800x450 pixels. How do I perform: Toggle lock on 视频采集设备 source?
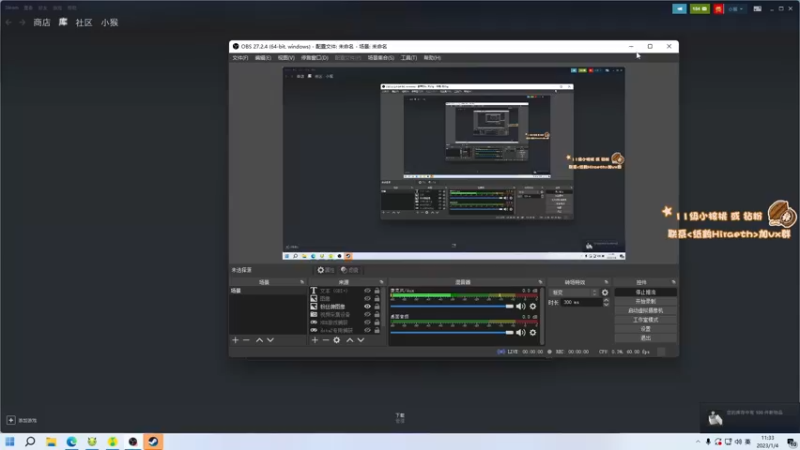(x=377, y=314)
